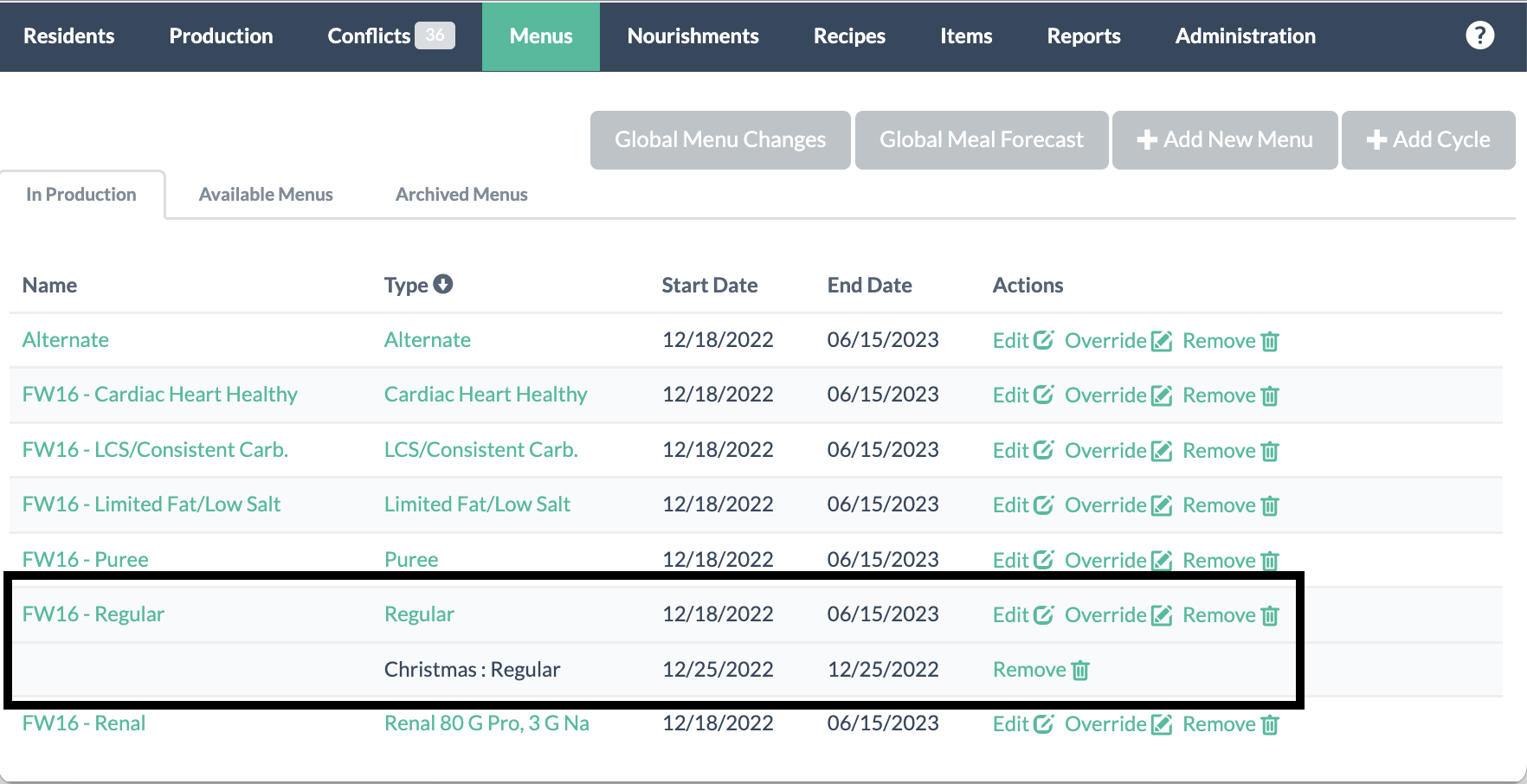Switch to the Available Menus tab
This screenshot has width=1527, height=784.
(x=266, y=195)
